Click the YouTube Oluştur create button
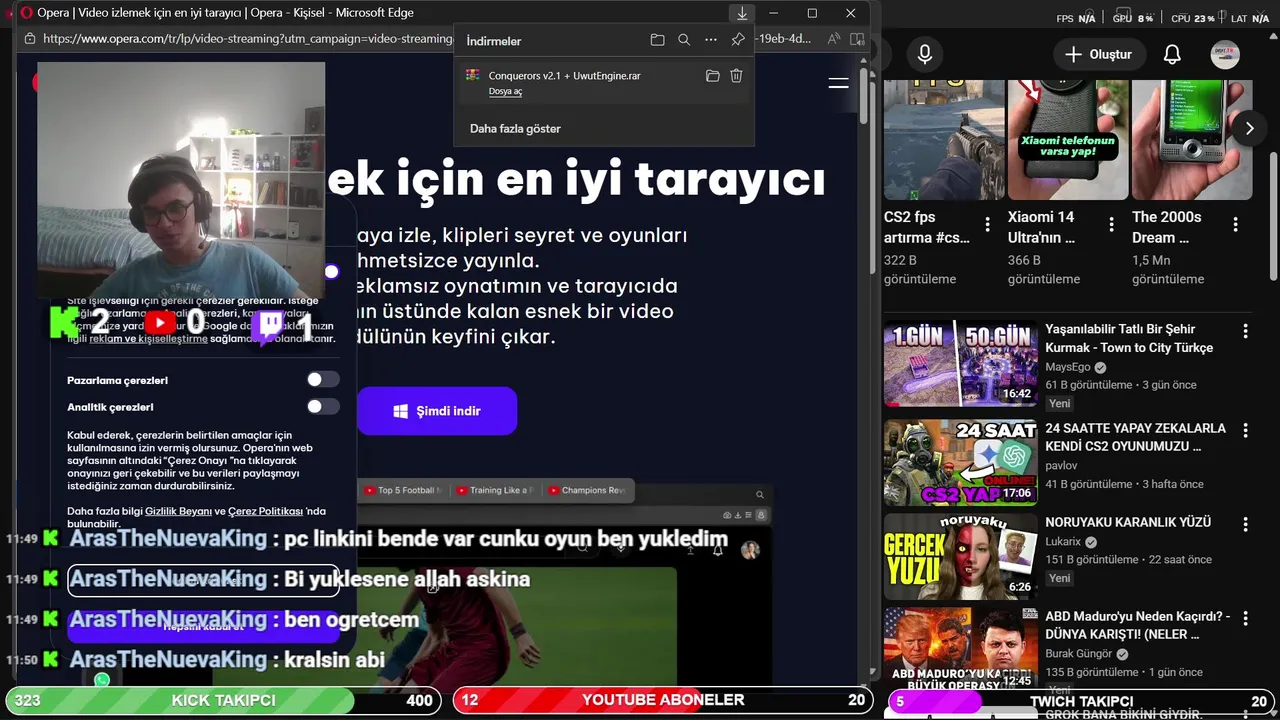This screenshot has width=1280, height=720. [x=1098, y=54]
